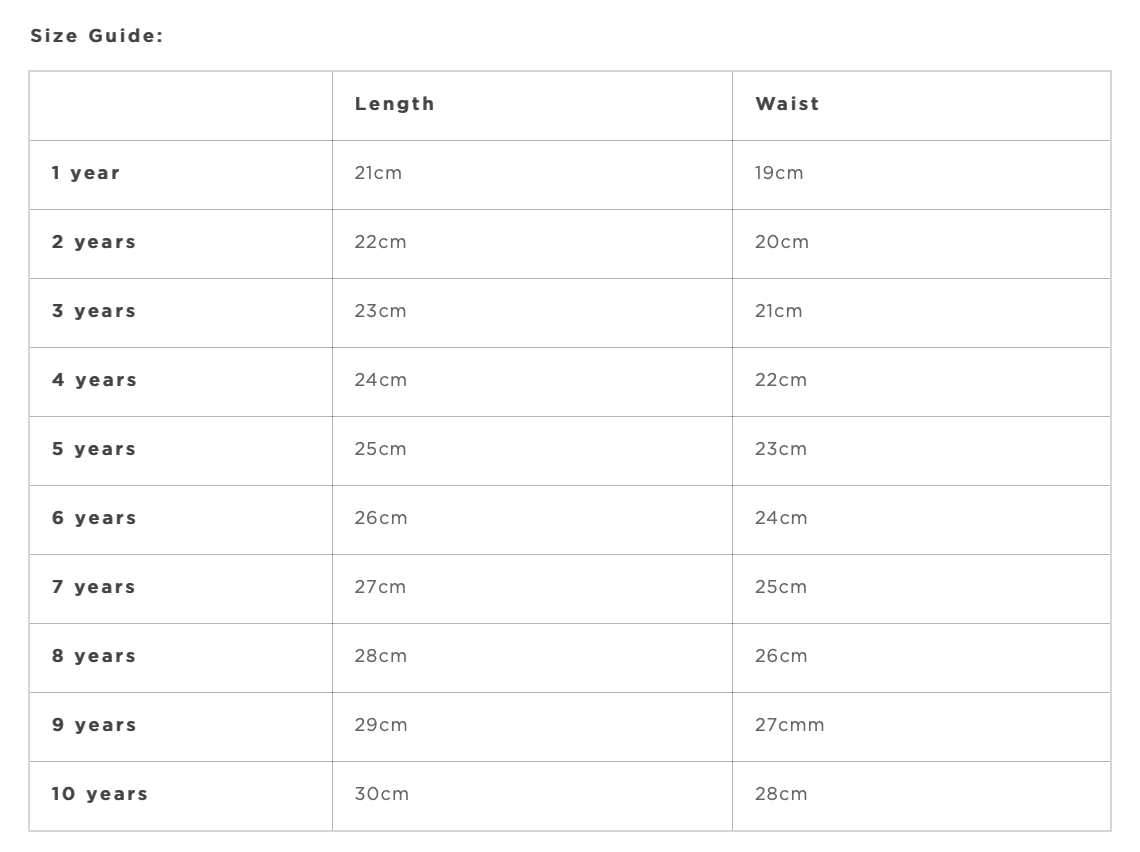Click the 6 years row label

click(x=94, y=518)
